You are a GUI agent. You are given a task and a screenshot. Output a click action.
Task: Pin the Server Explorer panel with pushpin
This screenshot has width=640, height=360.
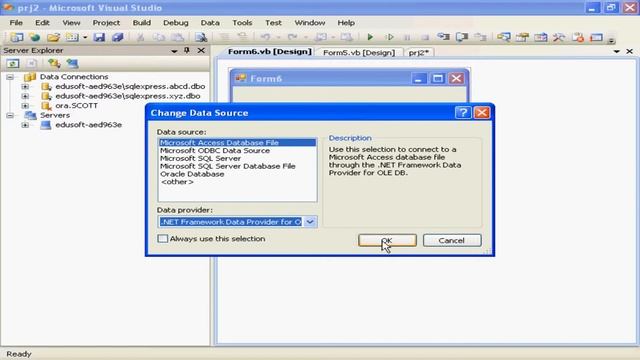click(187, 50)
